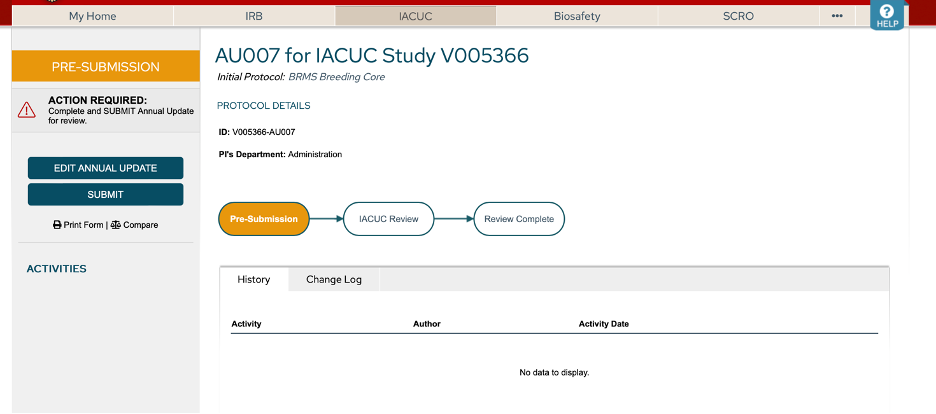
Task: Select the IACUC navigation tab
Action: click(x=415, y=16)
